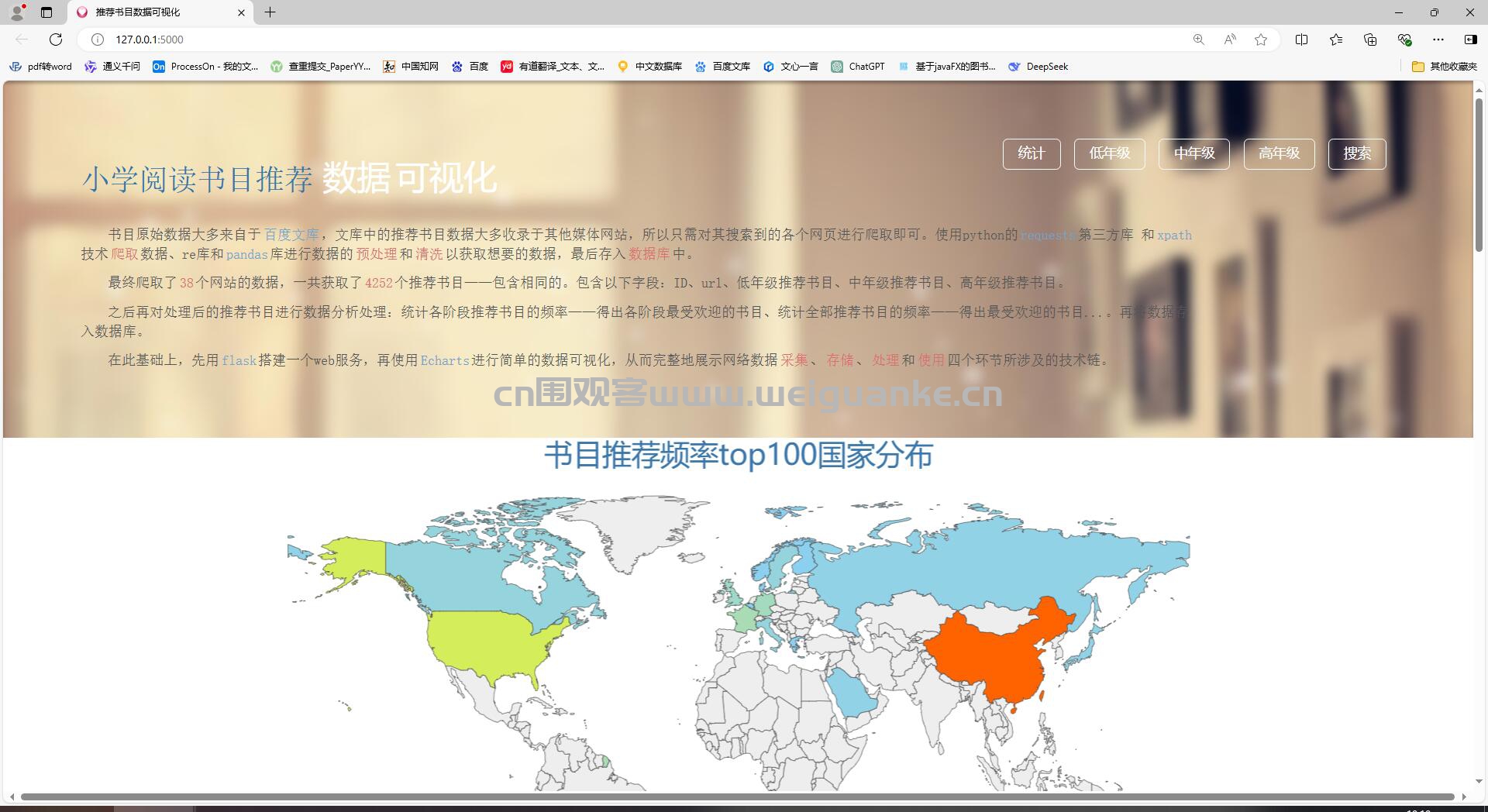Click the 统计 navigation button
The image size is (1488, 812).
tap(1032, 153)
